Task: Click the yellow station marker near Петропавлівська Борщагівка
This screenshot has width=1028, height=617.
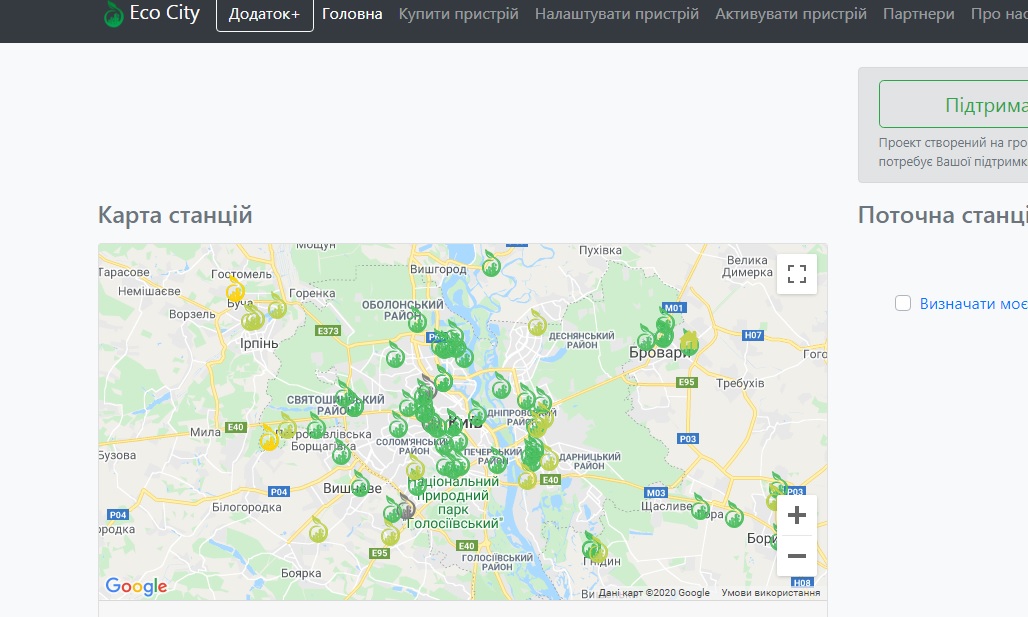Action: 269,439
